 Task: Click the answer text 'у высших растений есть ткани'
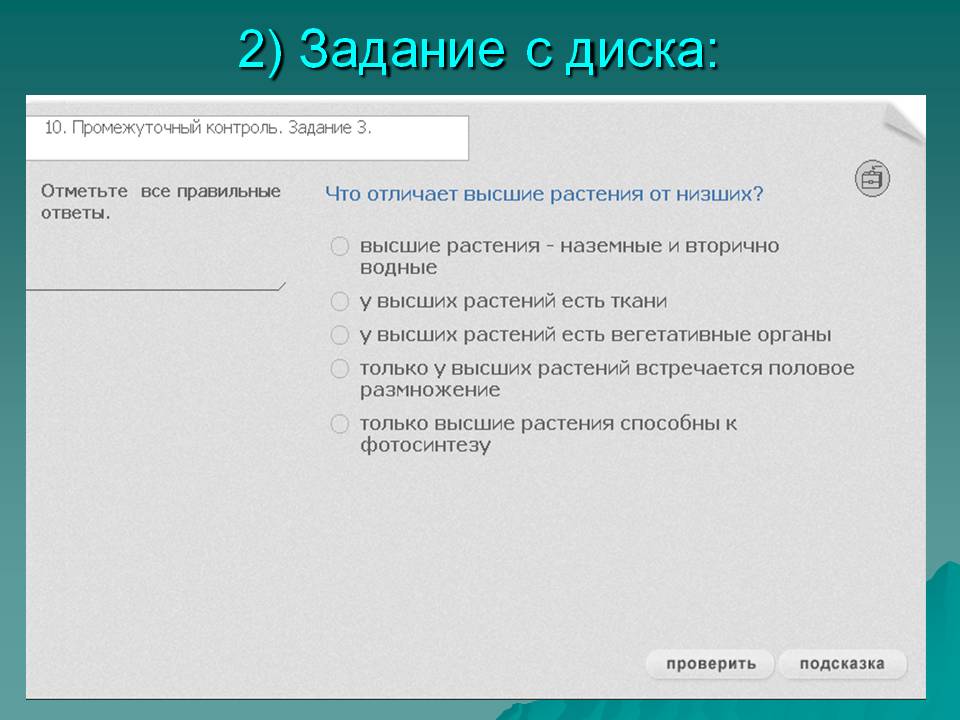pos(513,301)
